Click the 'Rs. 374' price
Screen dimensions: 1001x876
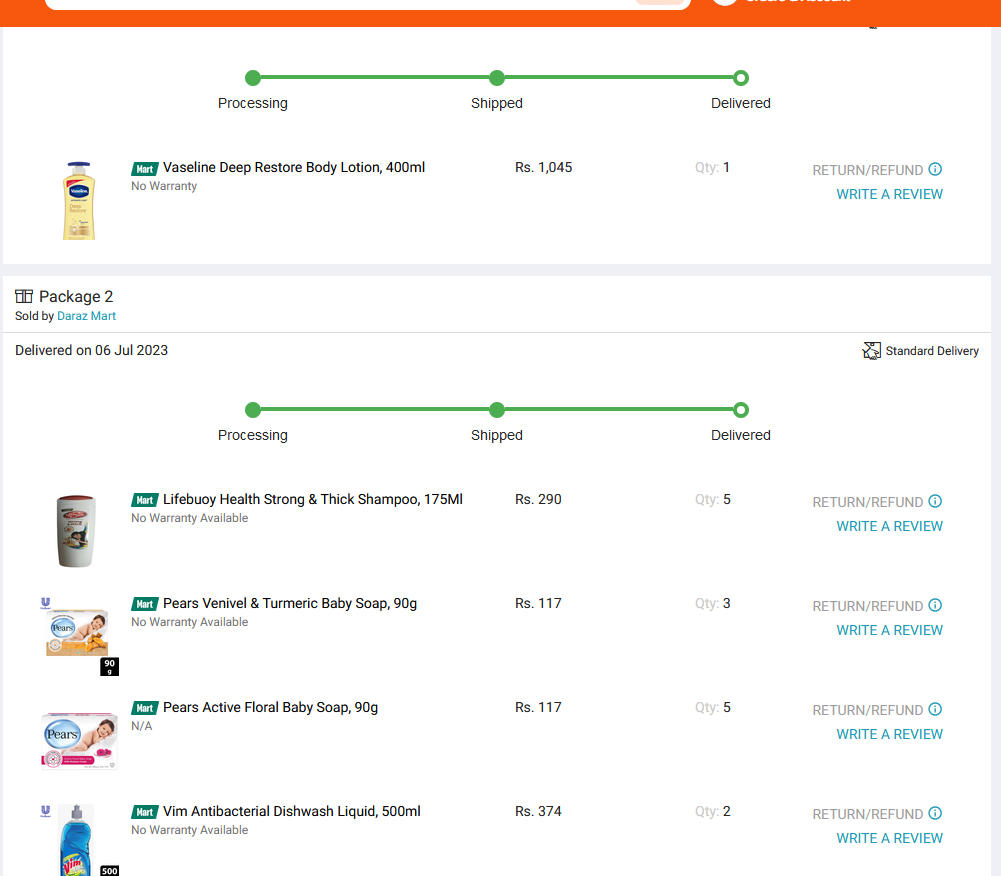(538, 812)
